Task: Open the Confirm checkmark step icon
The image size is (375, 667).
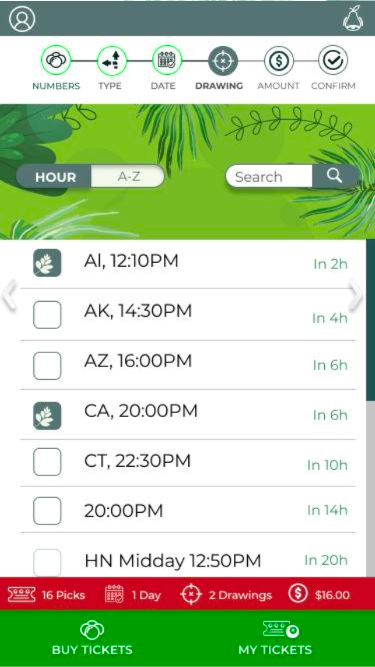Action: tap(333, 60)
